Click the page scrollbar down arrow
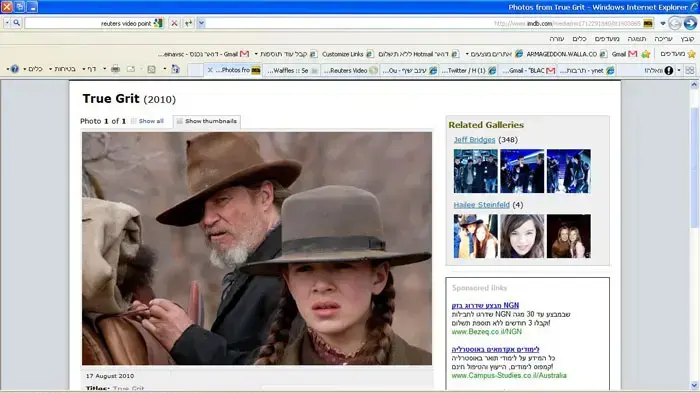The image size is (700, 393). (694, 385)
